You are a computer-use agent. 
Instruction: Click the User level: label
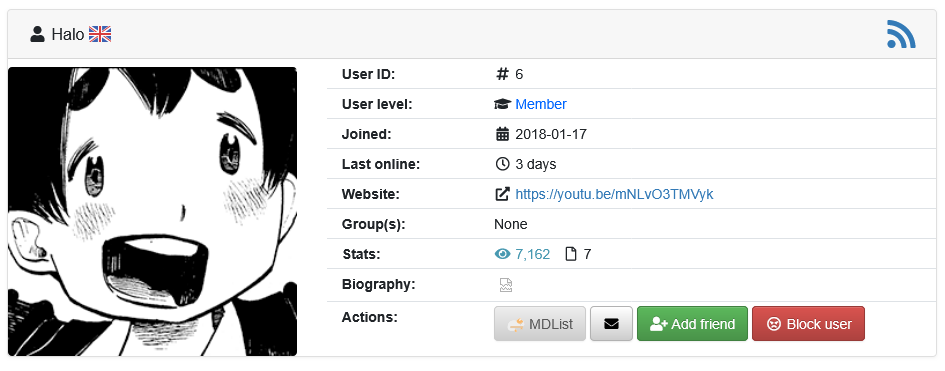click(x=377, y=104)
